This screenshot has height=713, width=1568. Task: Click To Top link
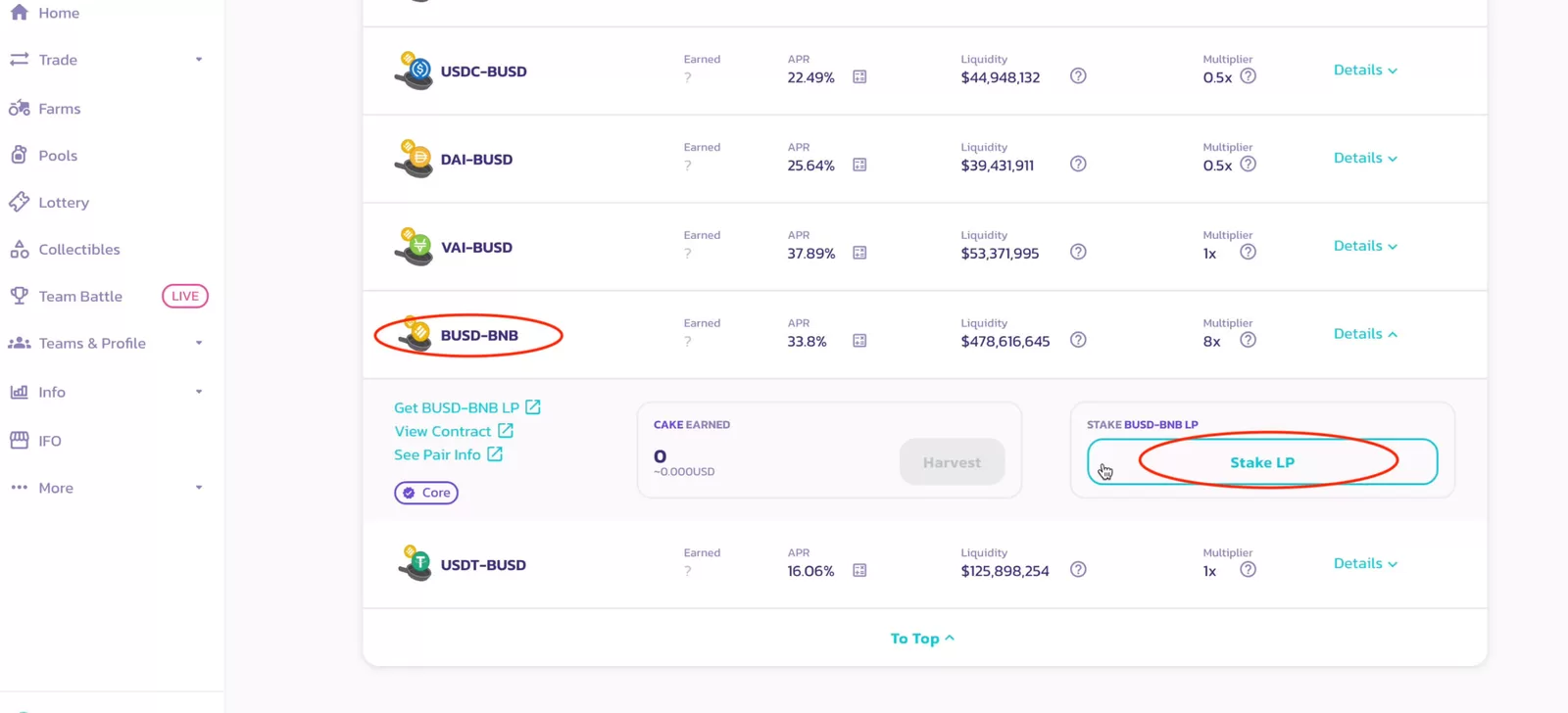922,639
